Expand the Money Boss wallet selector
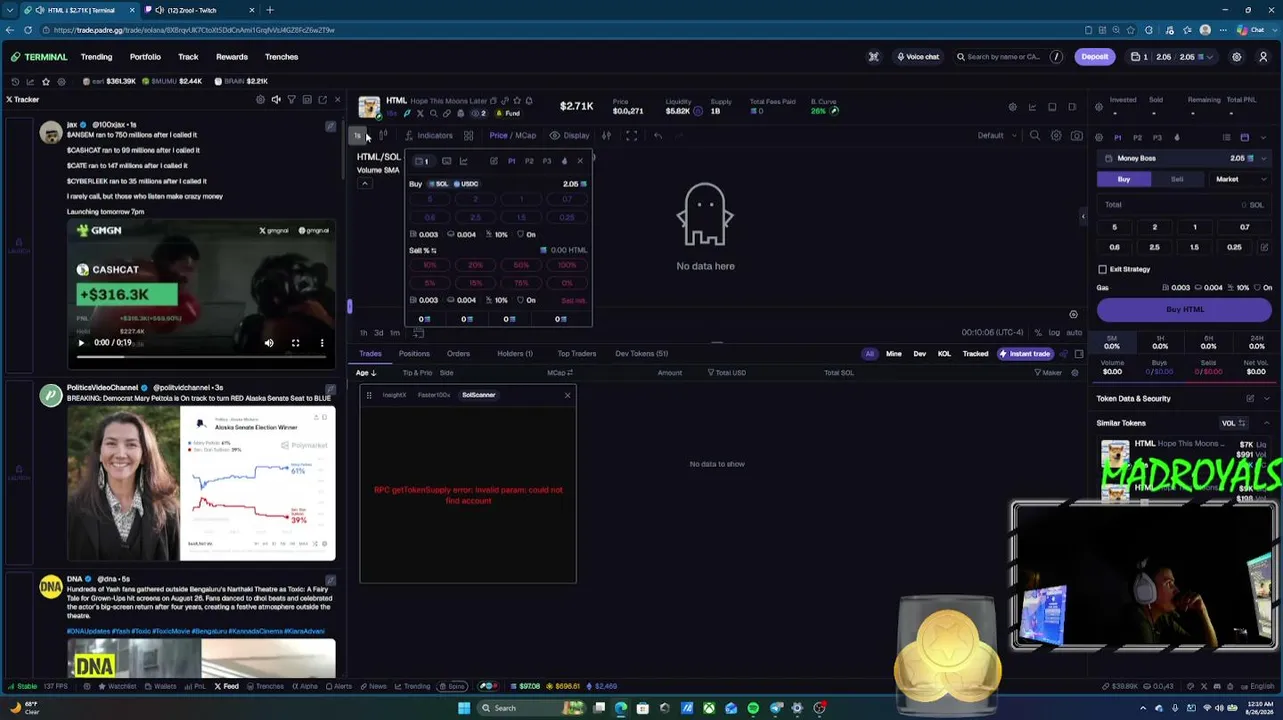The image size is (1283, 720). pyautogui.click(x=1185, y=158)
